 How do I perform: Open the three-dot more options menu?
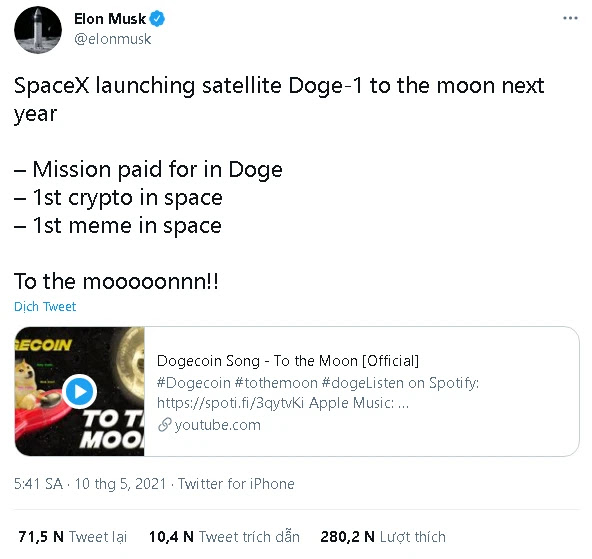coord(570,18)
